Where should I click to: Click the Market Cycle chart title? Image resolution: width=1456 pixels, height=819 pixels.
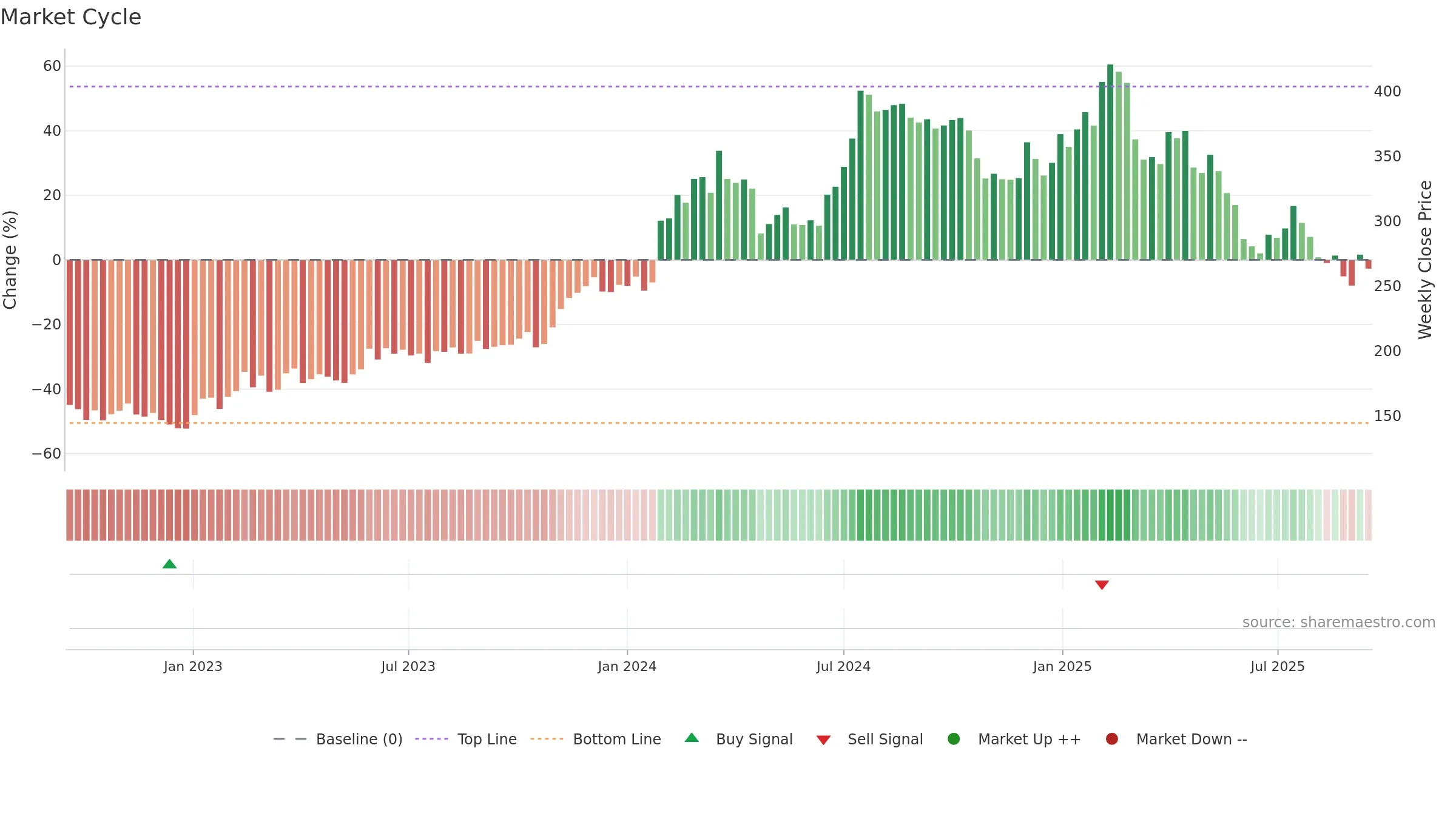[71, 17]
